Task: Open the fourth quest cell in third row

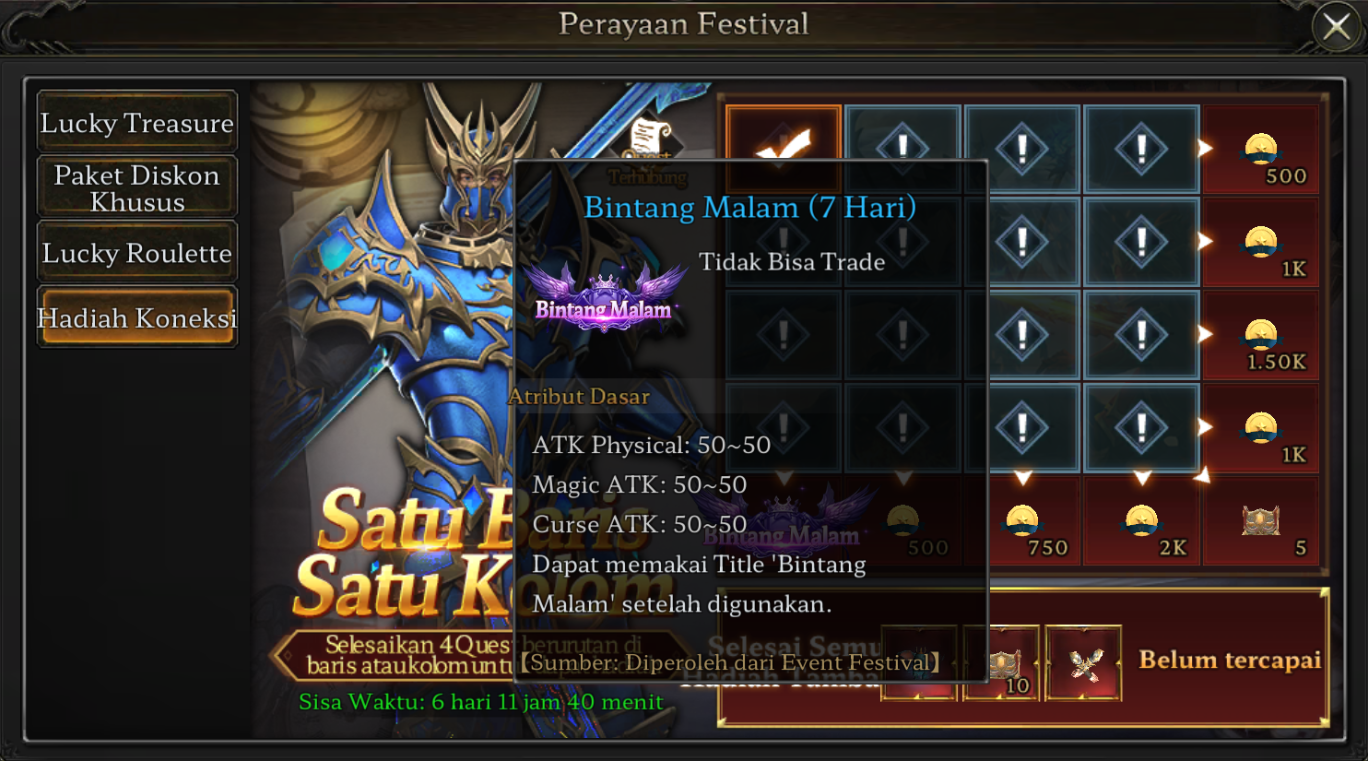Action: [x=1142, y=335]
